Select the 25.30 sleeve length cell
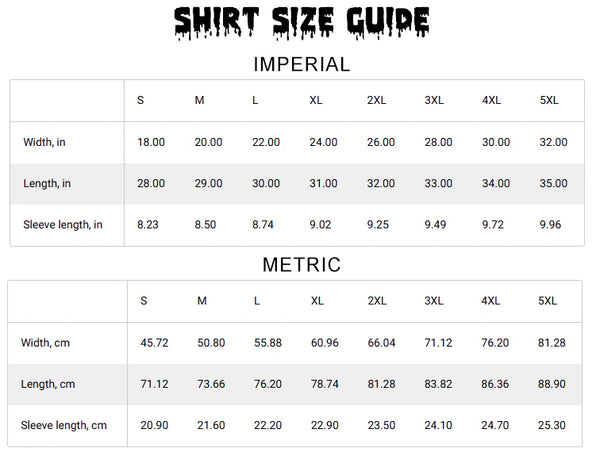 [552, 425]
